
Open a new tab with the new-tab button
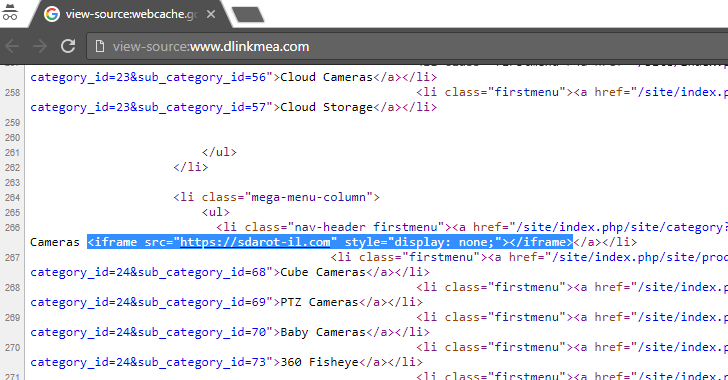248,14
